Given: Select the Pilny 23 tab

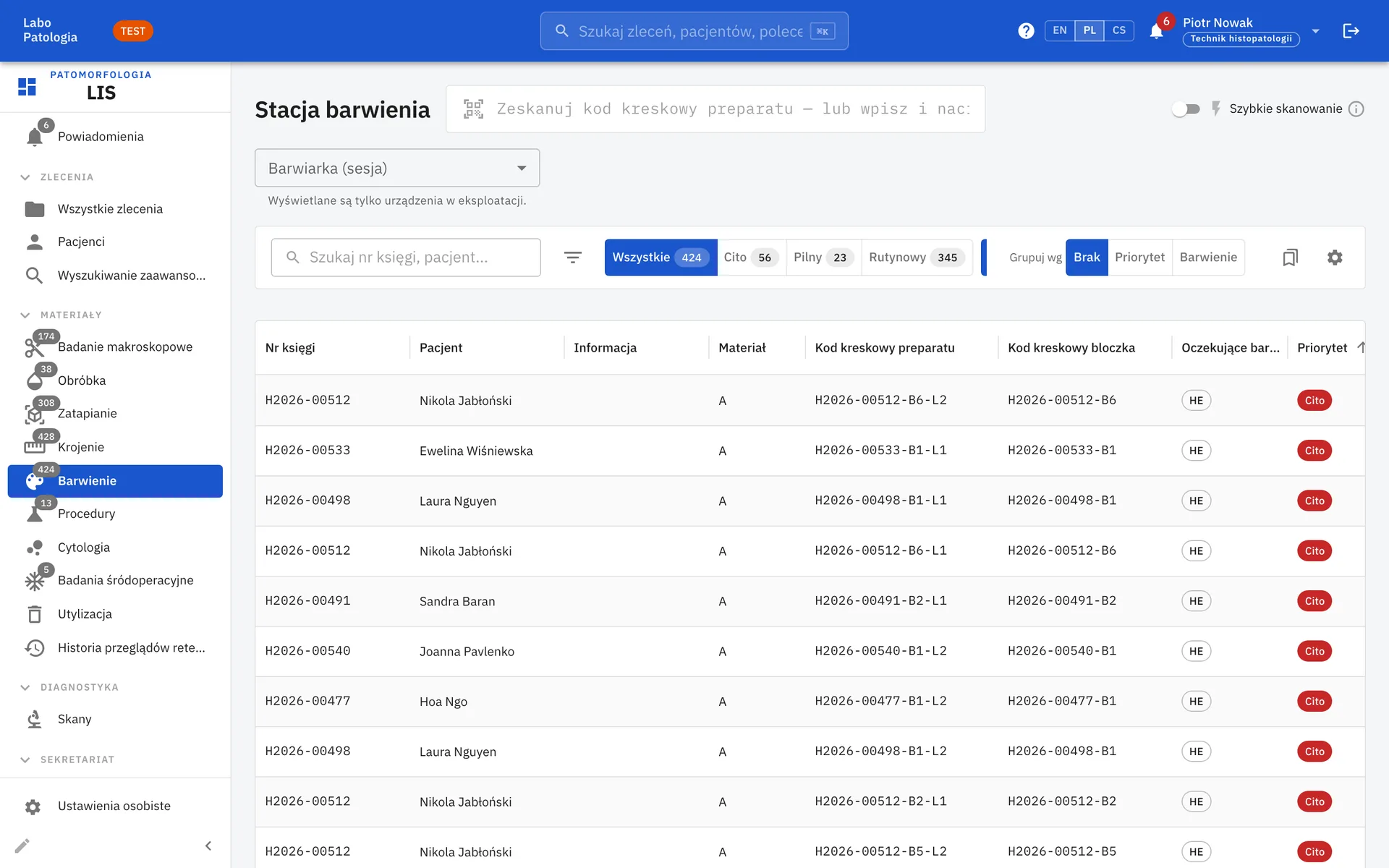Looking at the screenshot, I should [x=823, y=258].
